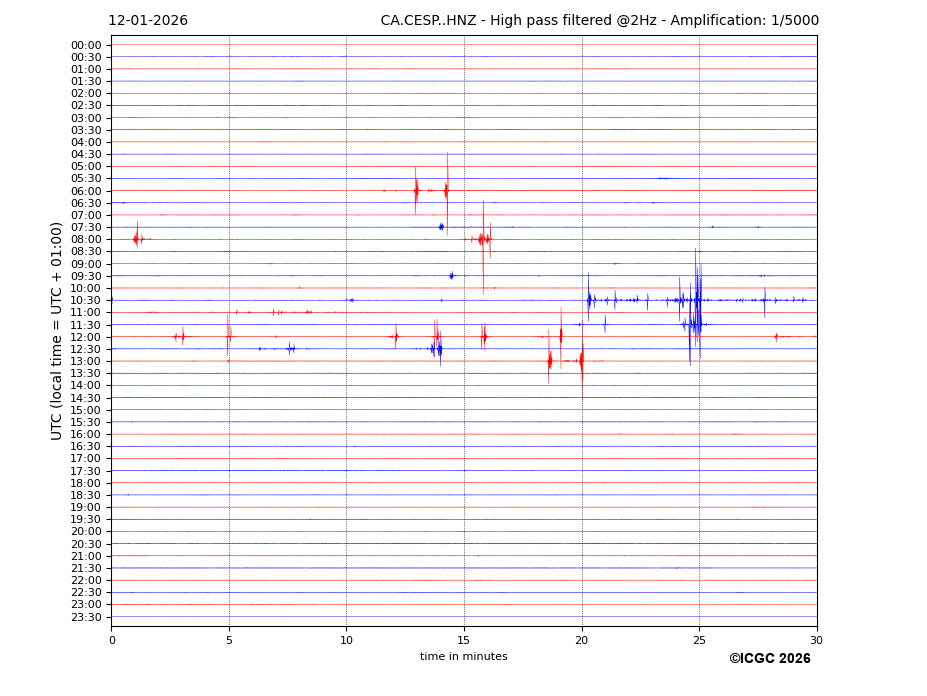Click the date label 12-01-2026
This screenshot has width=927, height=696.
pos(148,21)
